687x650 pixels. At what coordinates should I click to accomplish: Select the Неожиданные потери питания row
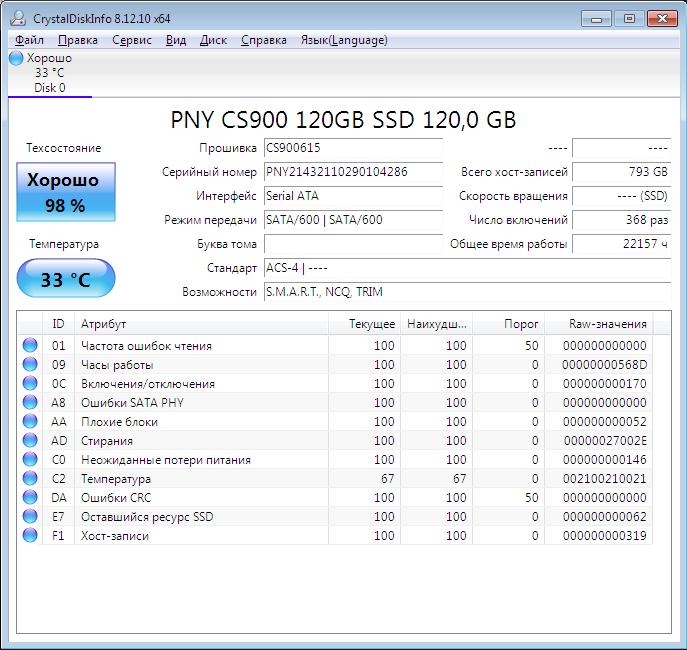(x=335, y=459)
